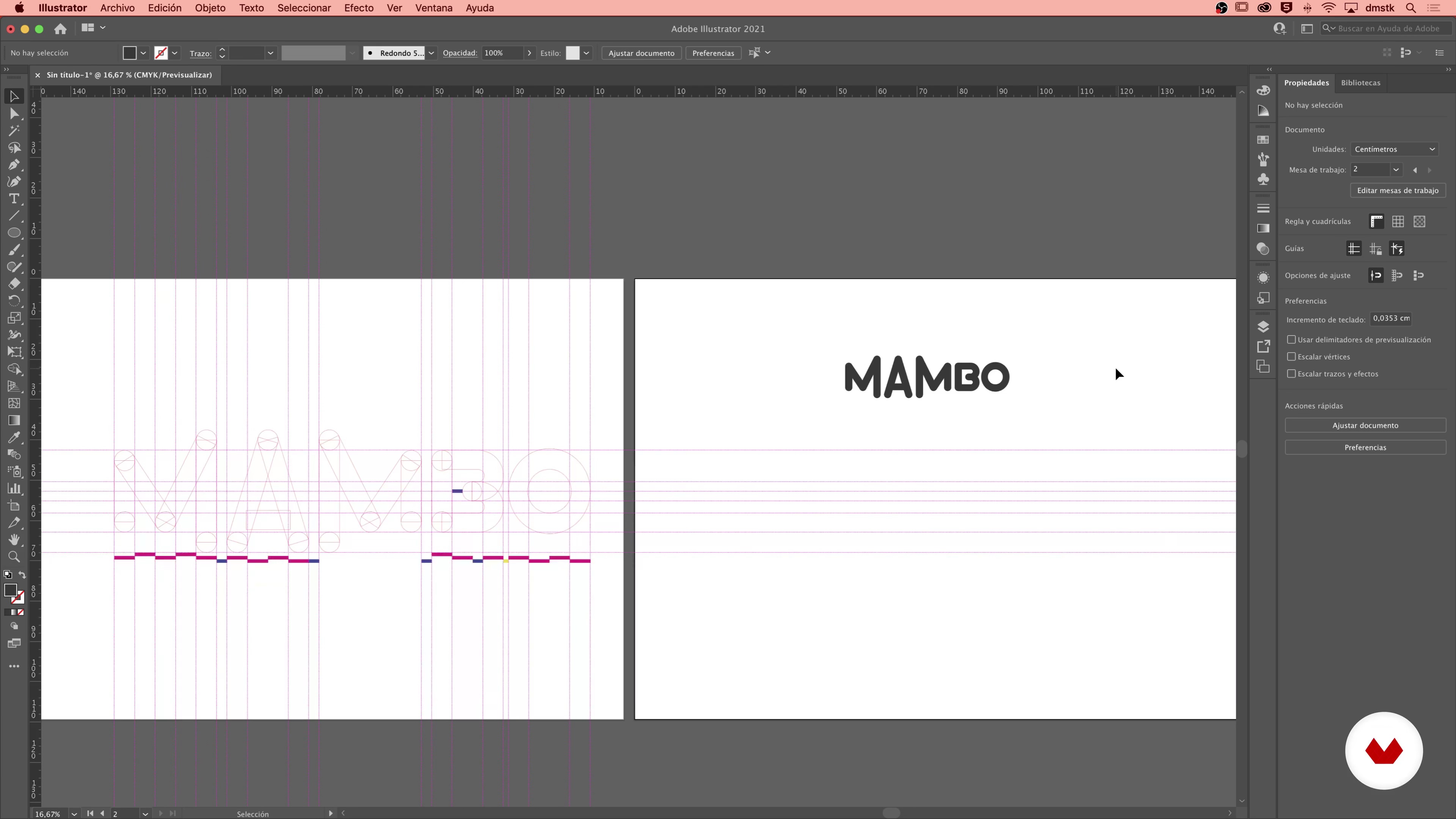Swap fill and stroke colors

(x=22, y=575)
